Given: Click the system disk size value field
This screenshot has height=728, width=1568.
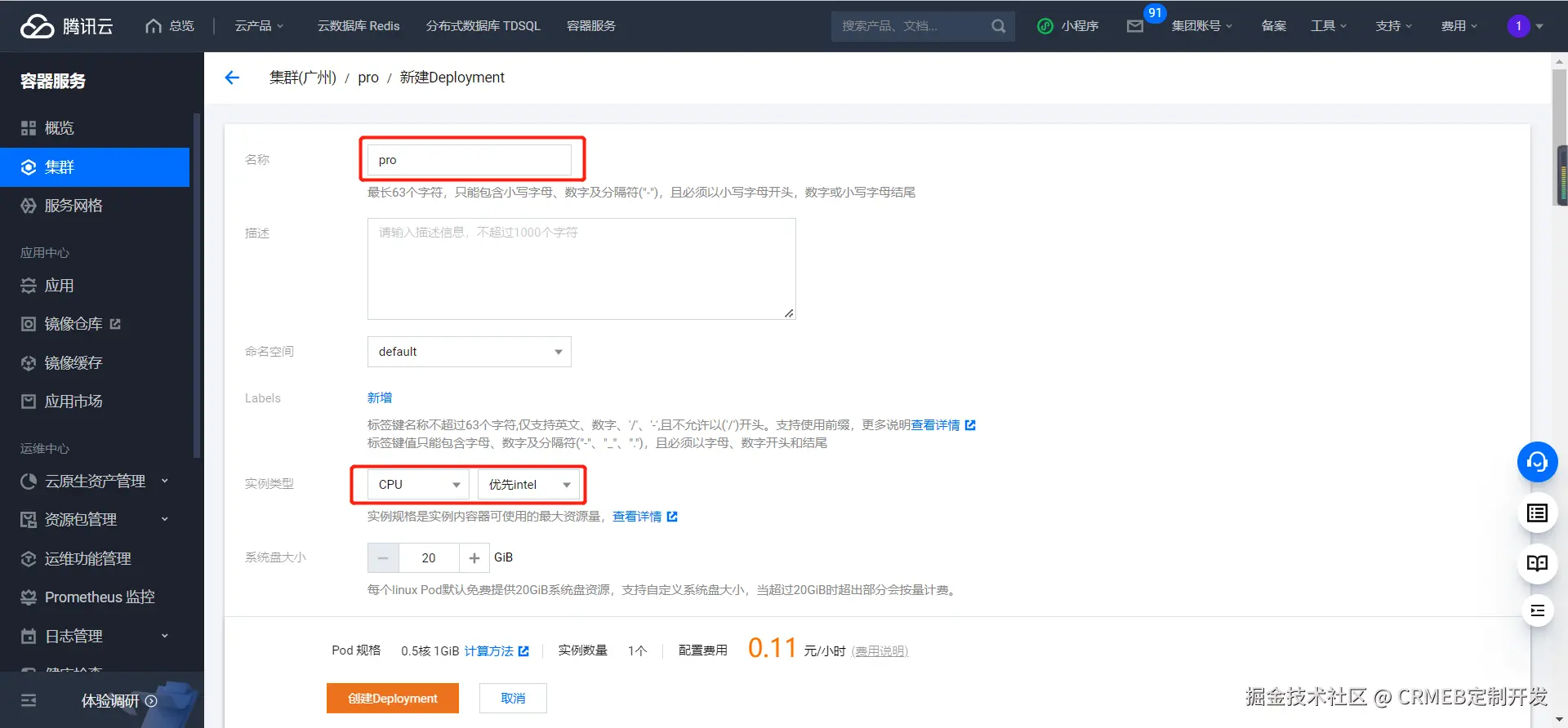Looking at the screenshot, I should pos(429,558).
